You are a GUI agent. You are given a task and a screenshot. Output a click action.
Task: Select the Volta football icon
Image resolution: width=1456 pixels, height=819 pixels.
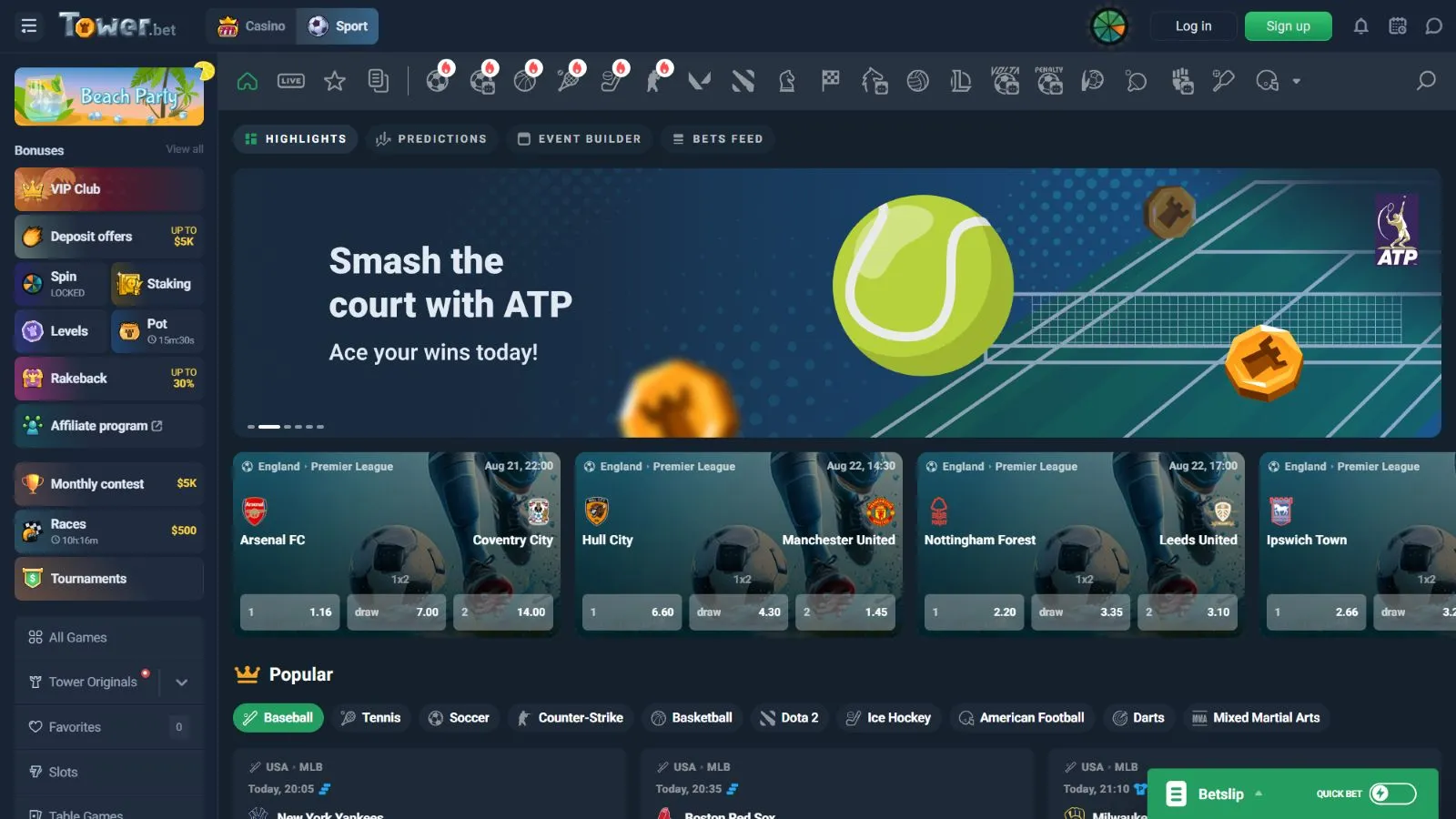pyautogui.click(x=1006, y=81)
